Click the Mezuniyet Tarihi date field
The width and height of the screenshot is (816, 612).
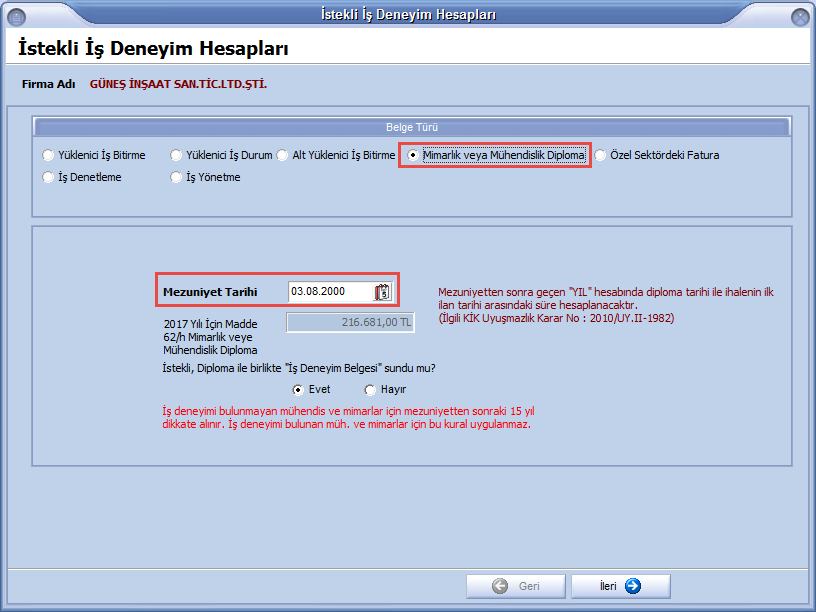329,292
